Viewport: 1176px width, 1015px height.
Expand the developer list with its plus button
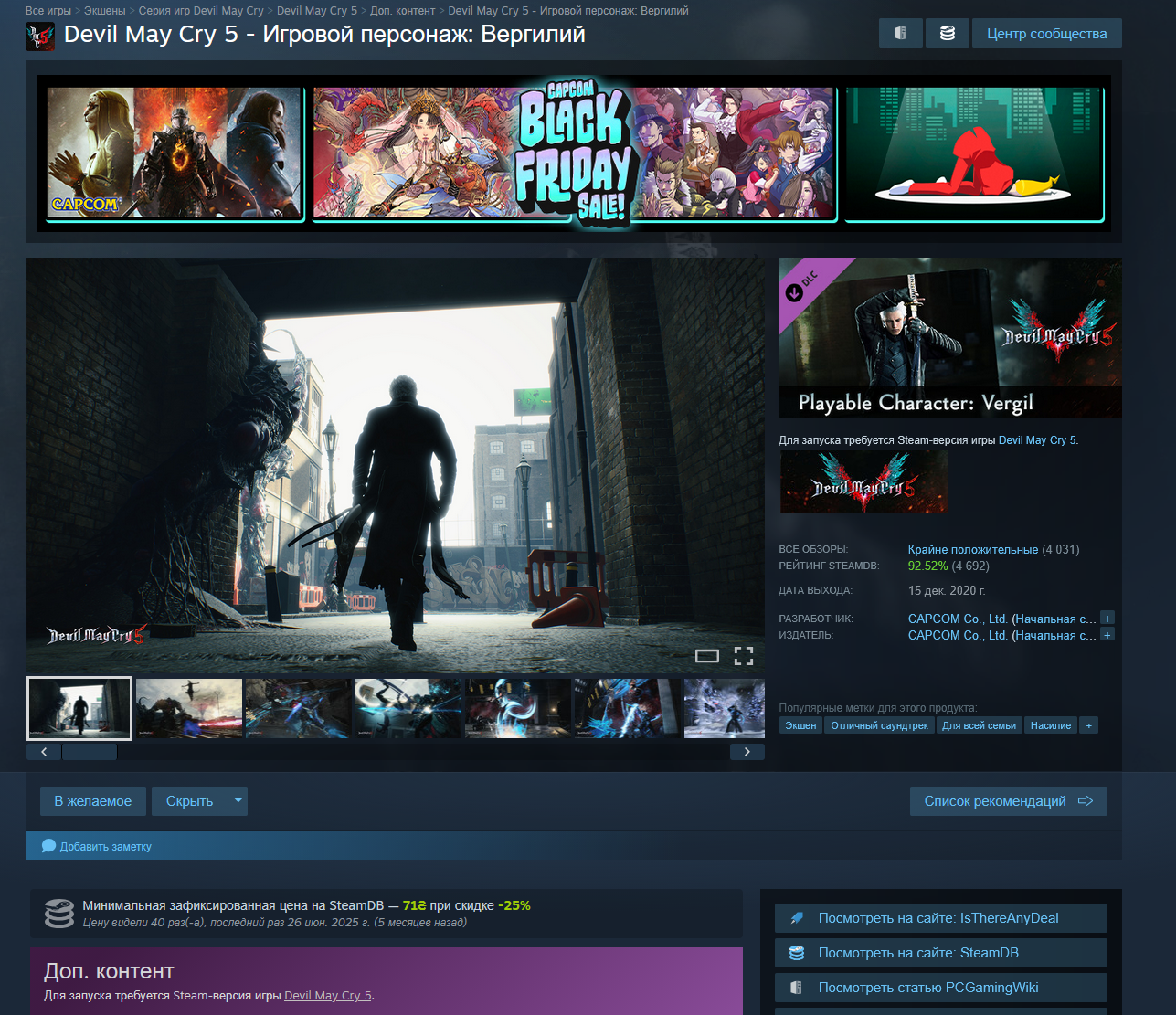(x=1107, y=619)
